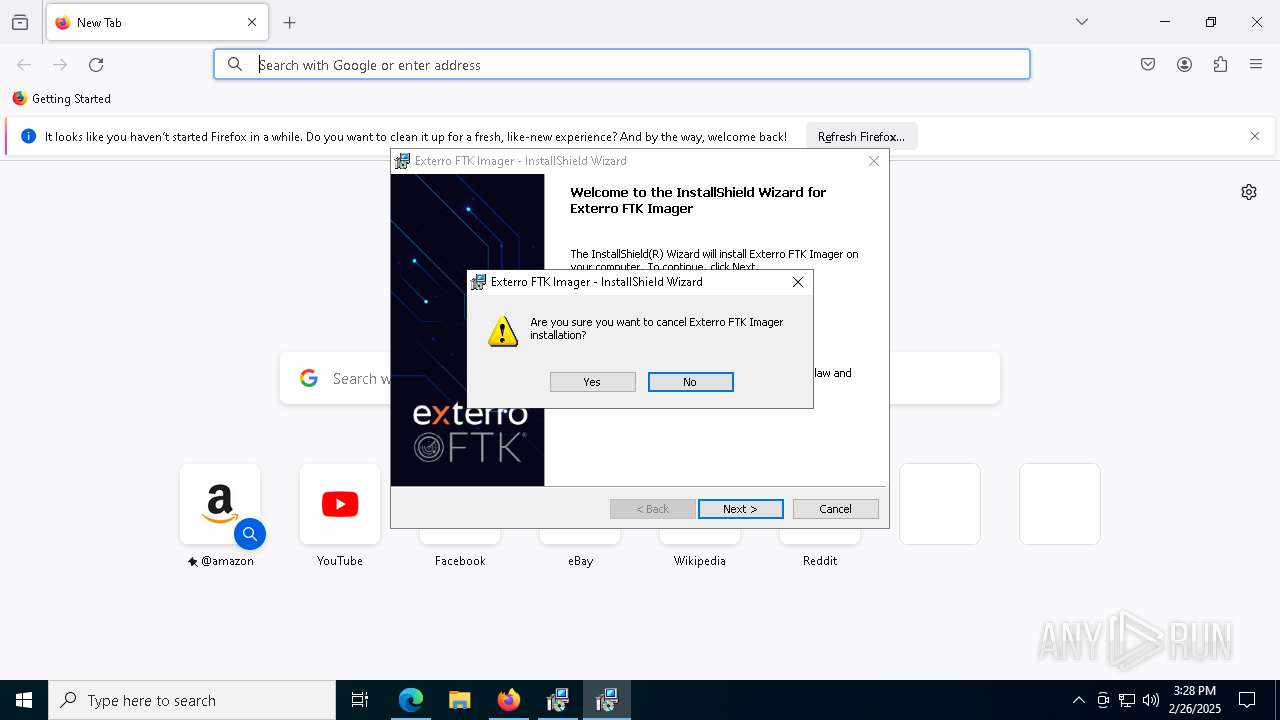Open the Facebook shortcut label
Screen dimensions: 1280x720
click(x=460, y=561)
